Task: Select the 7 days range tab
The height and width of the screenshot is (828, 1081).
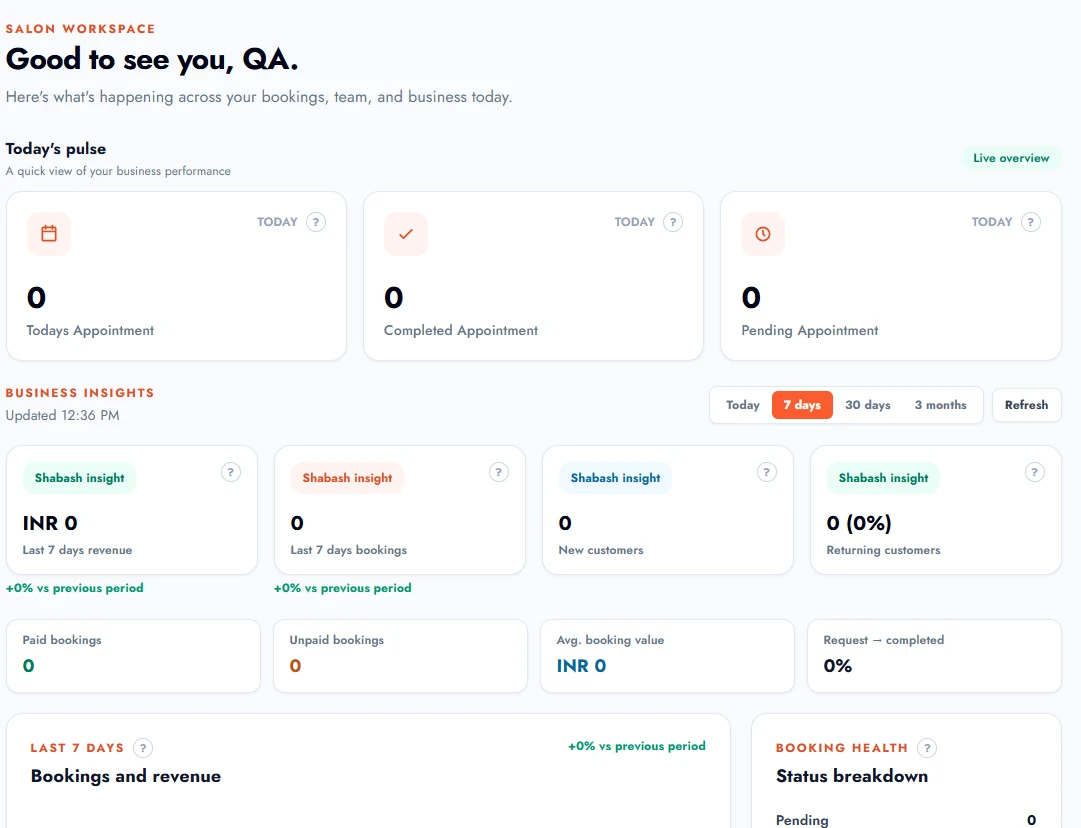Action: coord(802,405)
